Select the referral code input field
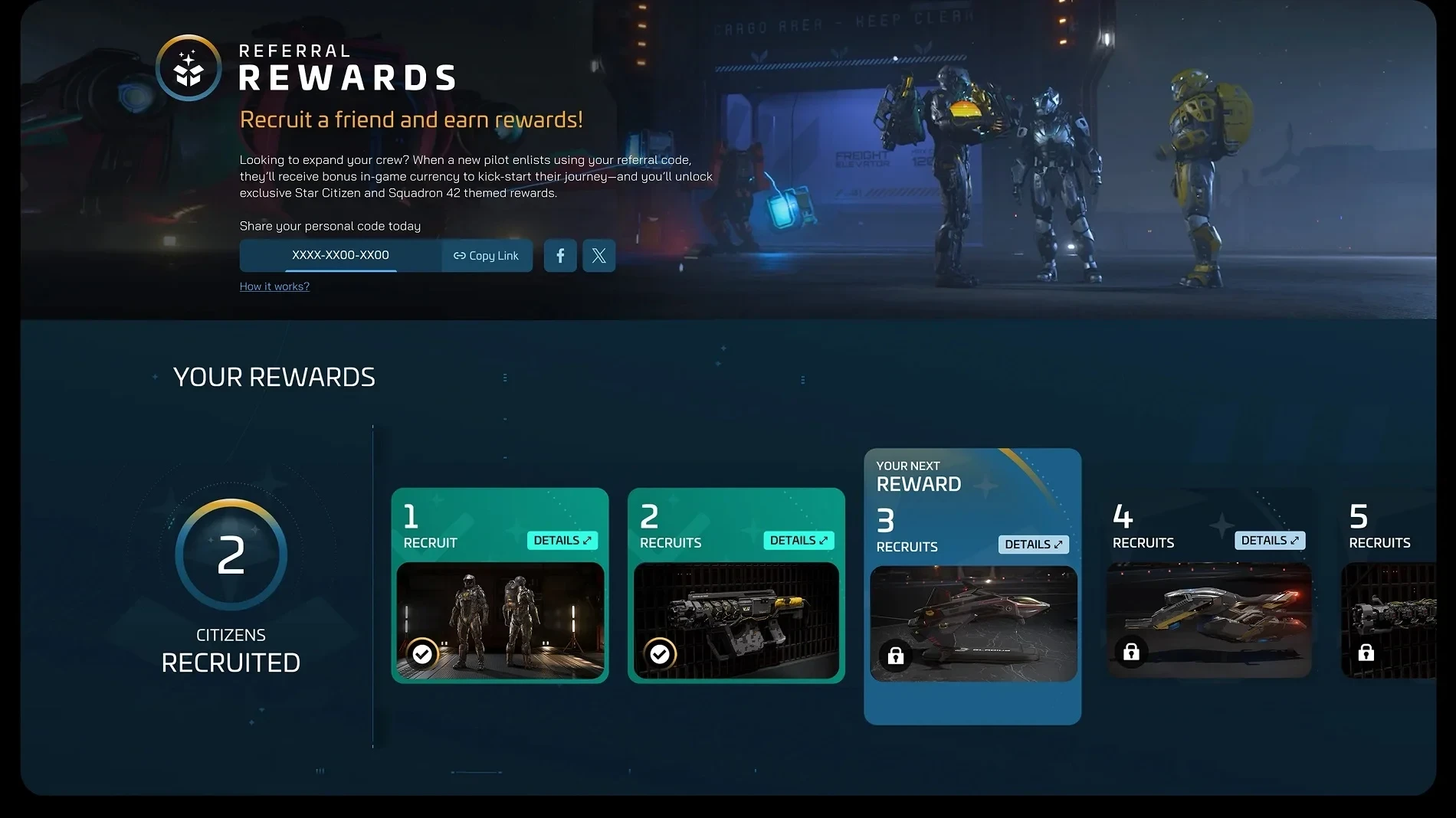Screen dimensions: 1456x818 [x=340, y=255]
